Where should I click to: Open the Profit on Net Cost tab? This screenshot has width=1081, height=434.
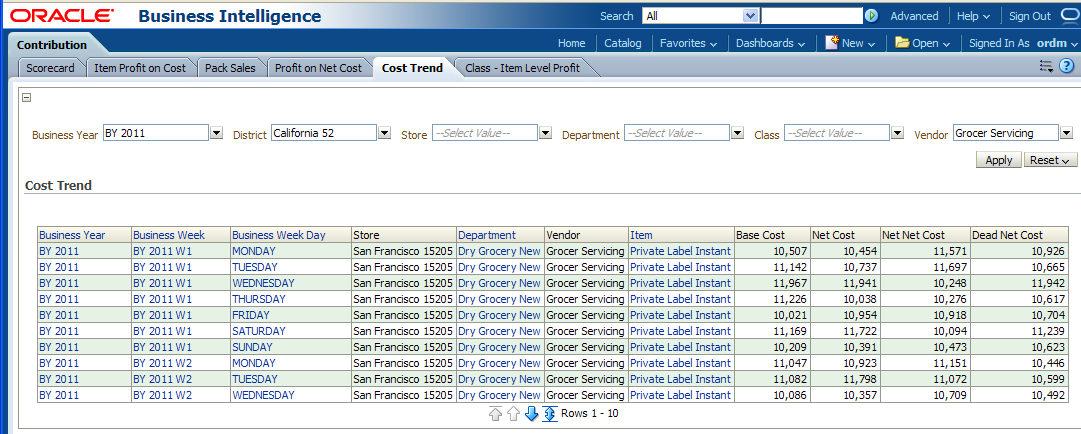click(x=318, y=68)
